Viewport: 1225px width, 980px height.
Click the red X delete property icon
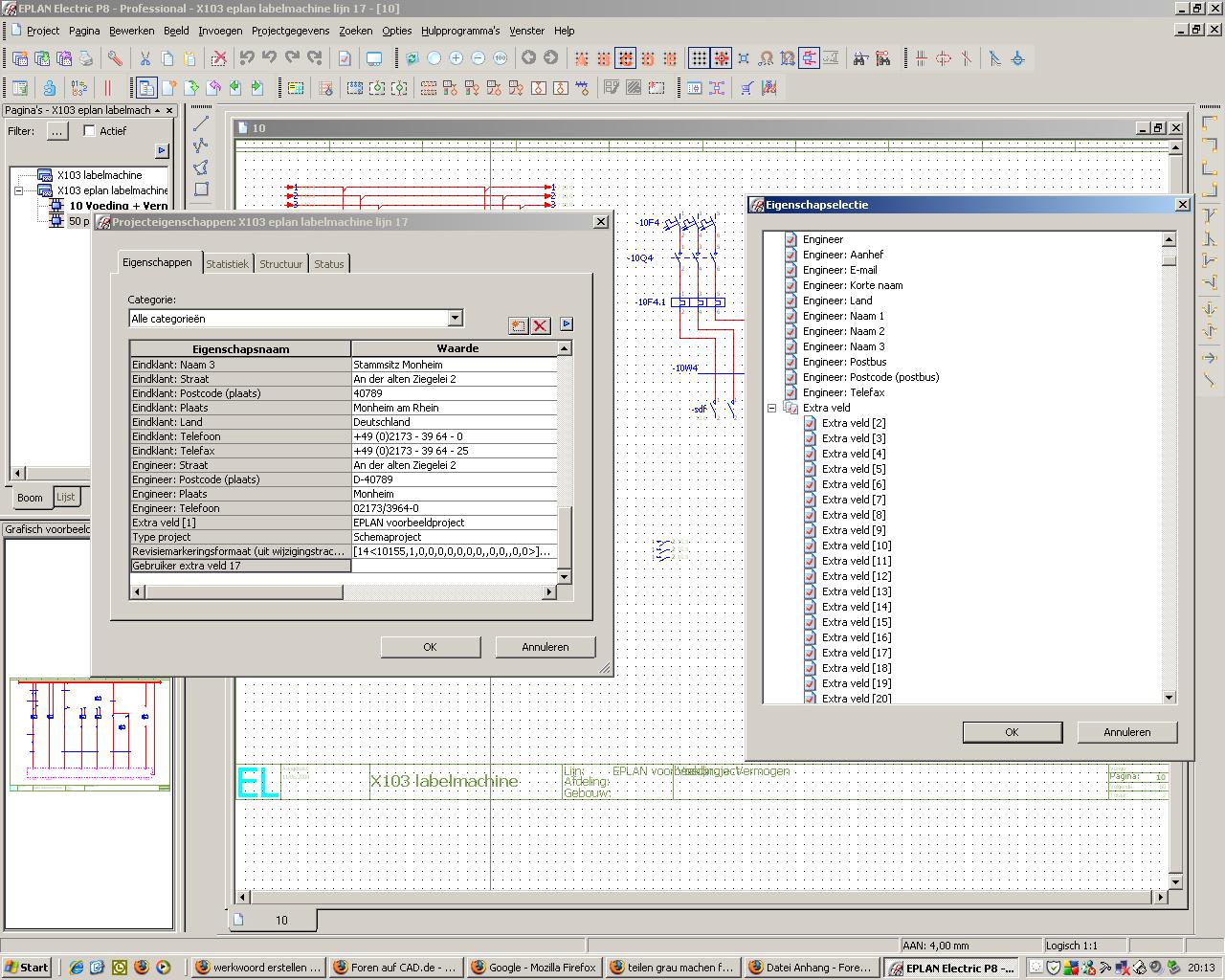click(540, 325)
